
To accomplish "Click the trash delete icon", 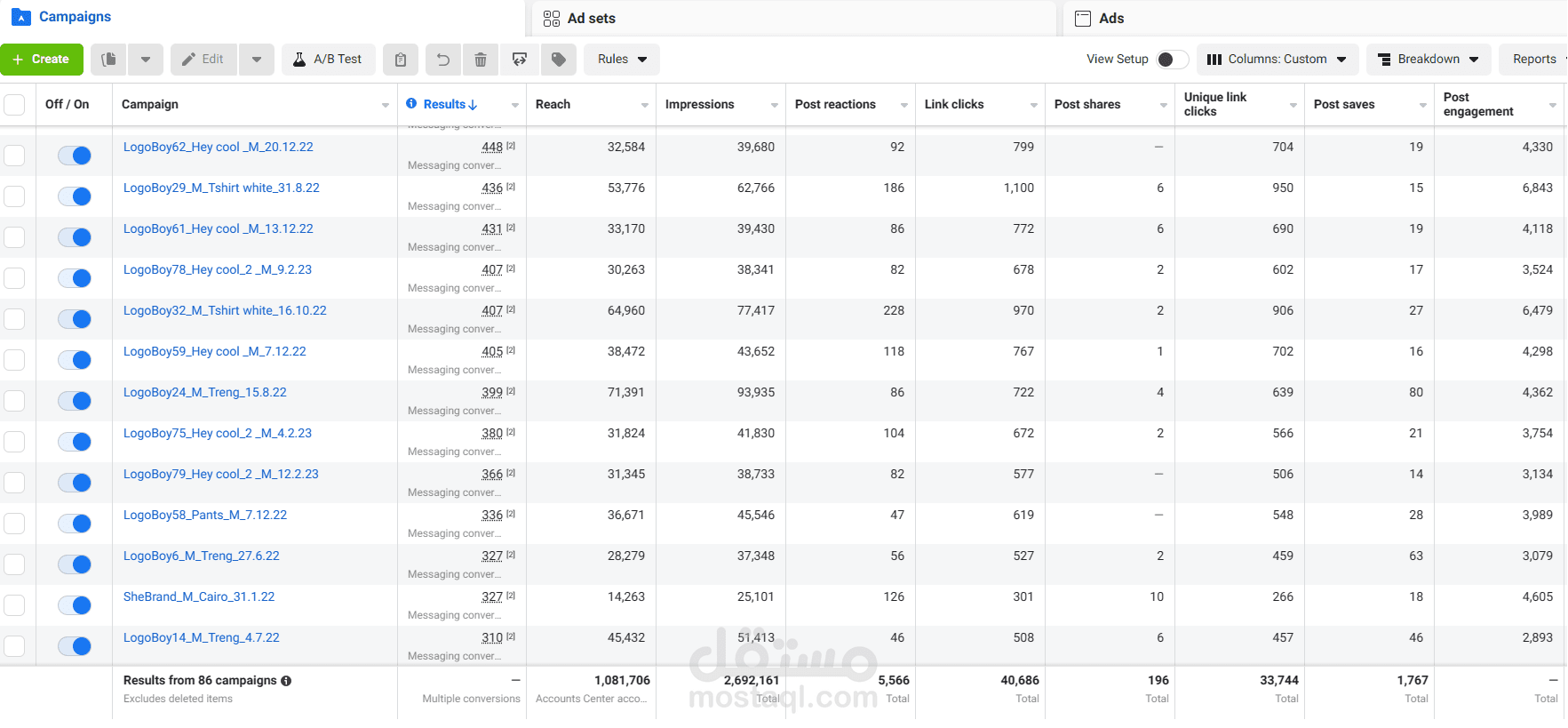I will pos(481,60).
